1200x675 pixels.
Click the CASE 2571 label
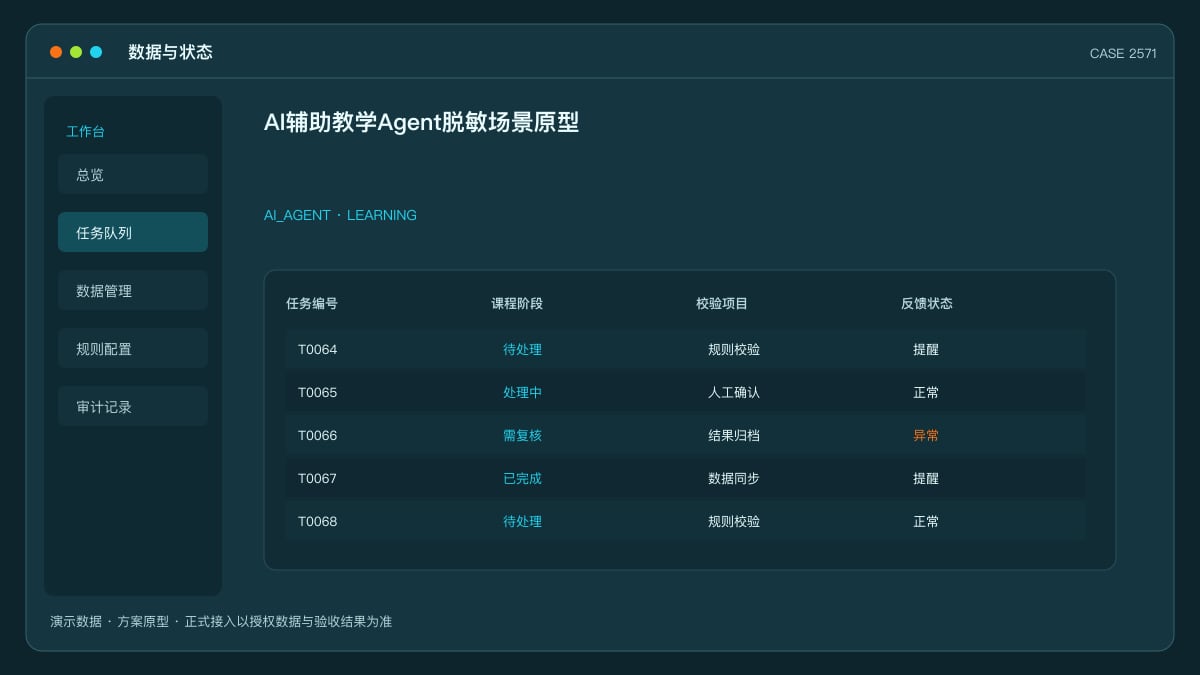[1123, 54]
